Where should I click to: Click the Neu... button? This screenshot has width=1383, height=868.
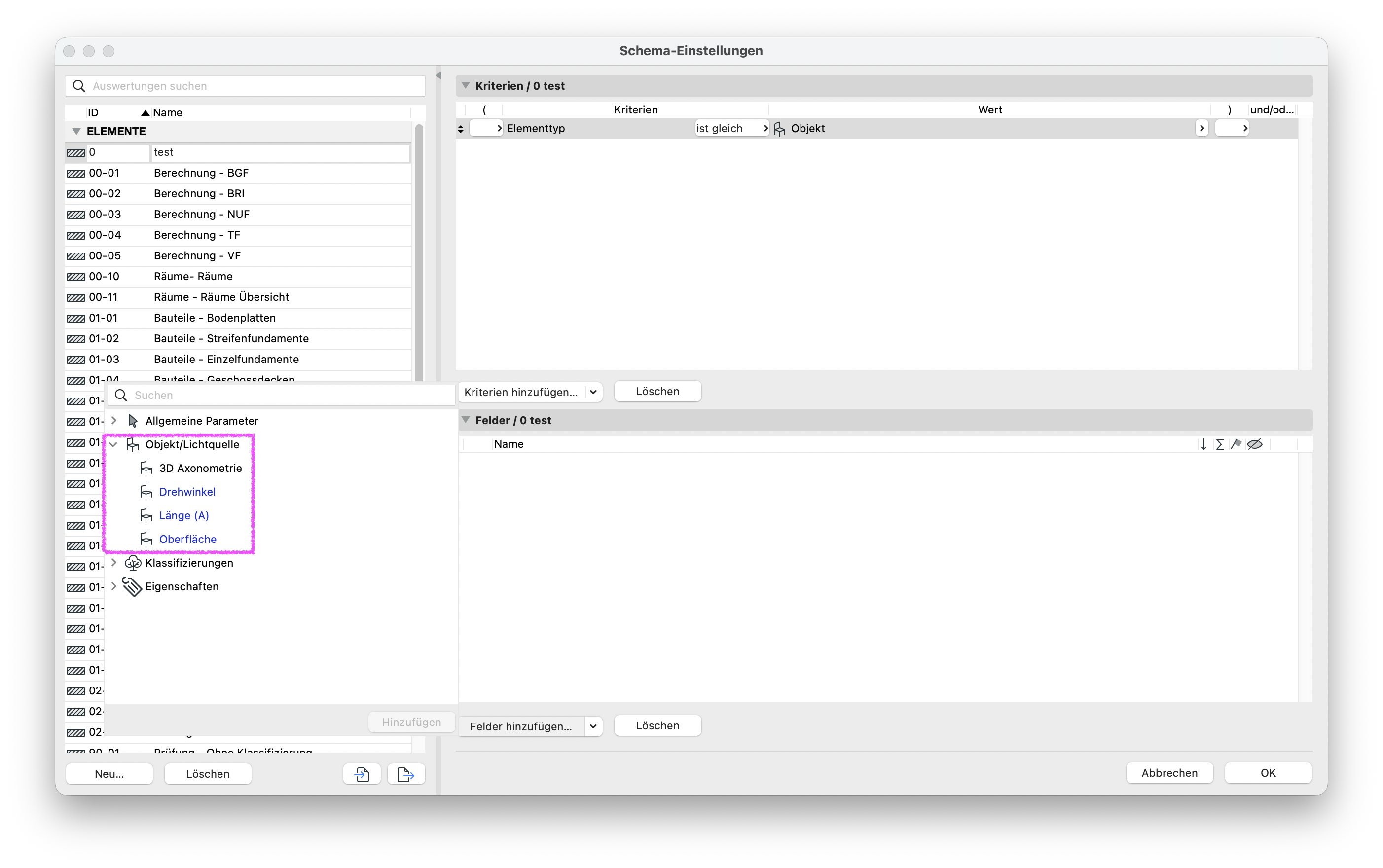[x=109, y=774]
